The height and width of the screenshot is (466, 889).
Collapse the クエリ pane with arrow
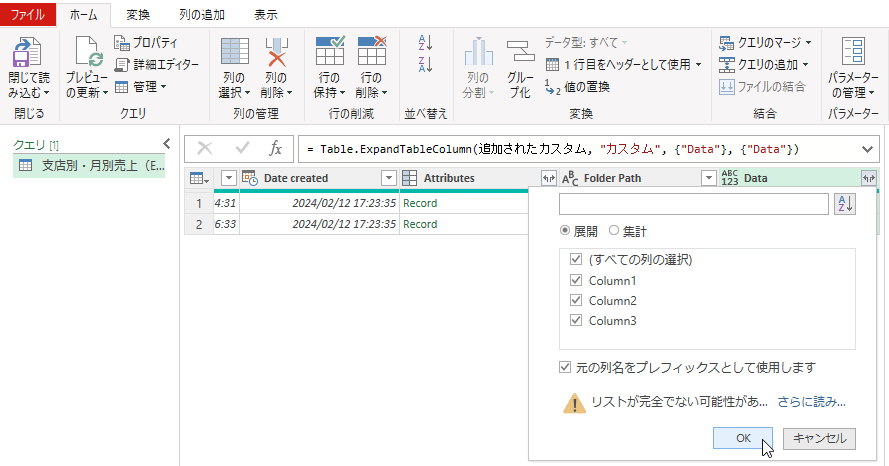(167, 144)
